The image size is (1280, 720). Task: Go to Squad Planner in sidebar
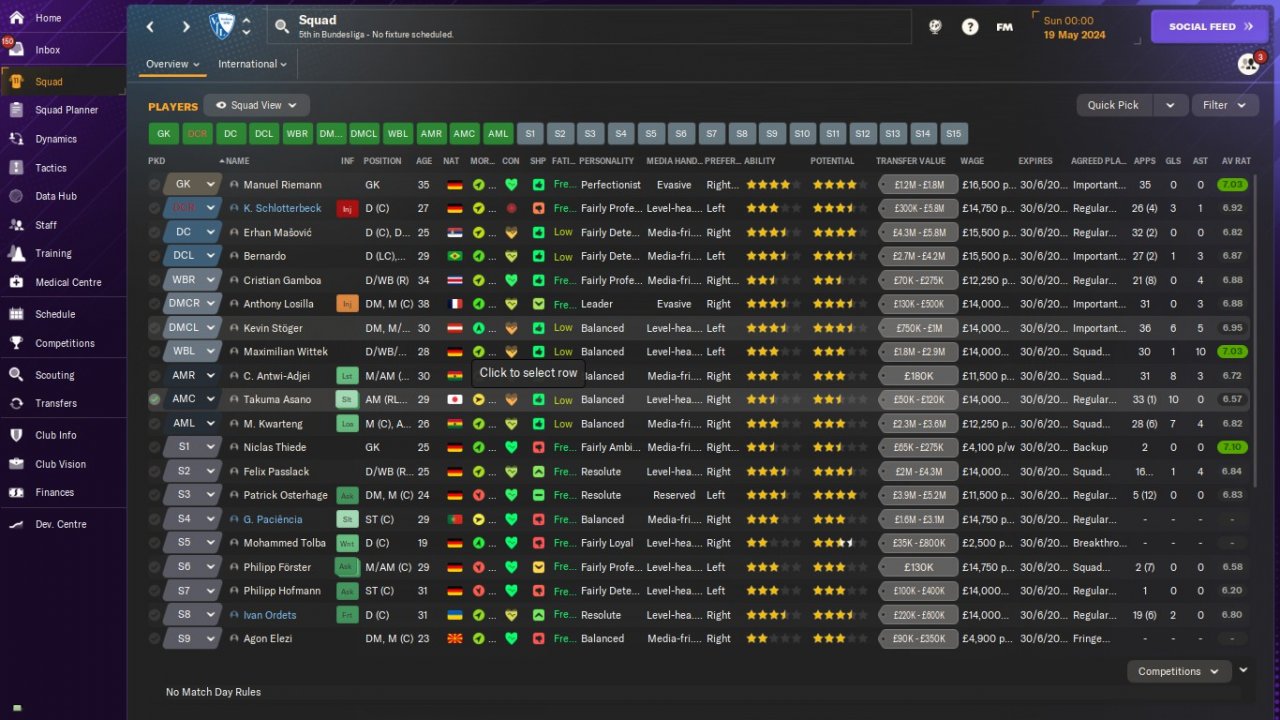point(66,110)
